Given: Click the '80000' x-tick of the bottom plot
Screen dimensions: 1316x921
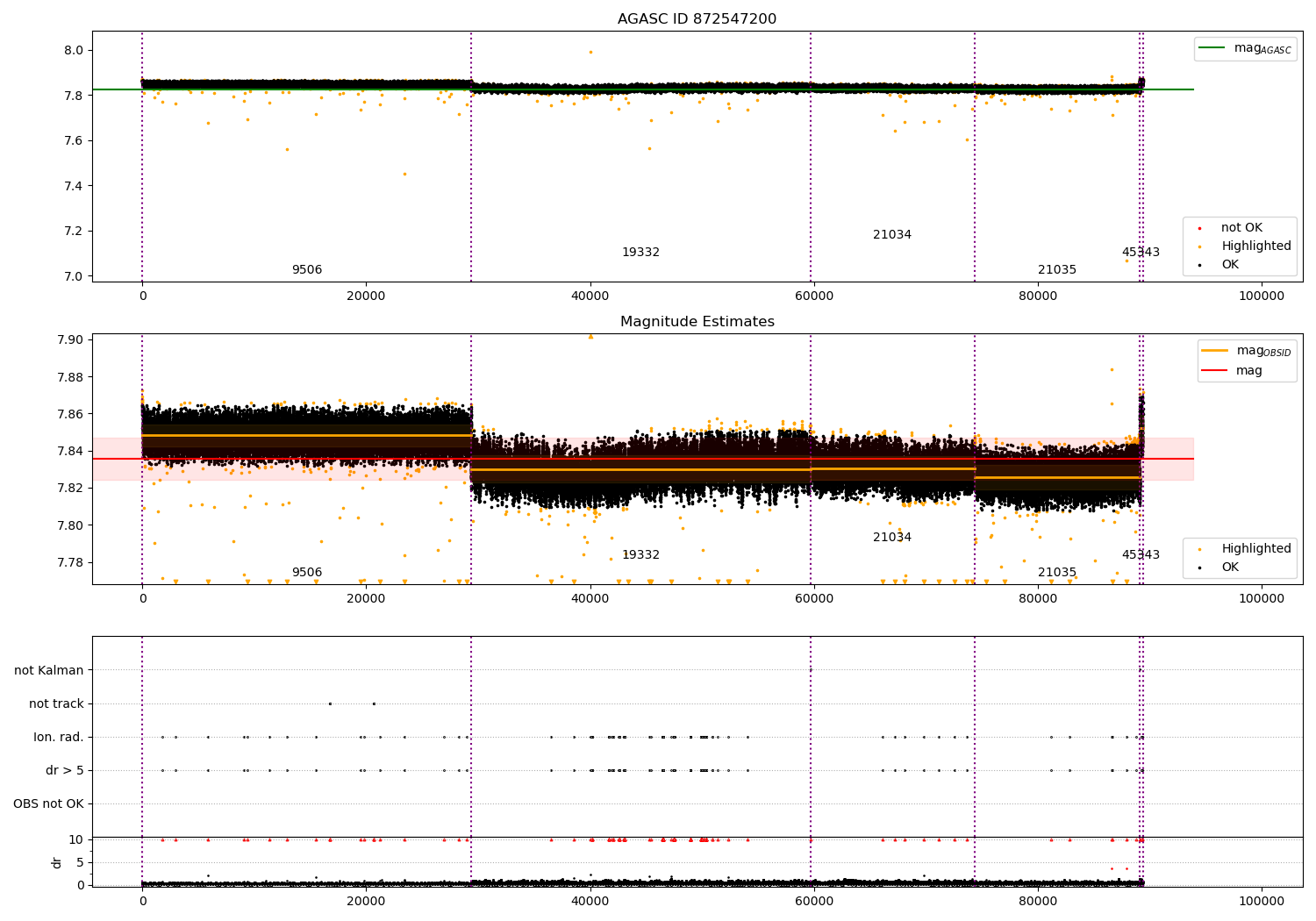Looking at the screenshot, I should 1038,900.
